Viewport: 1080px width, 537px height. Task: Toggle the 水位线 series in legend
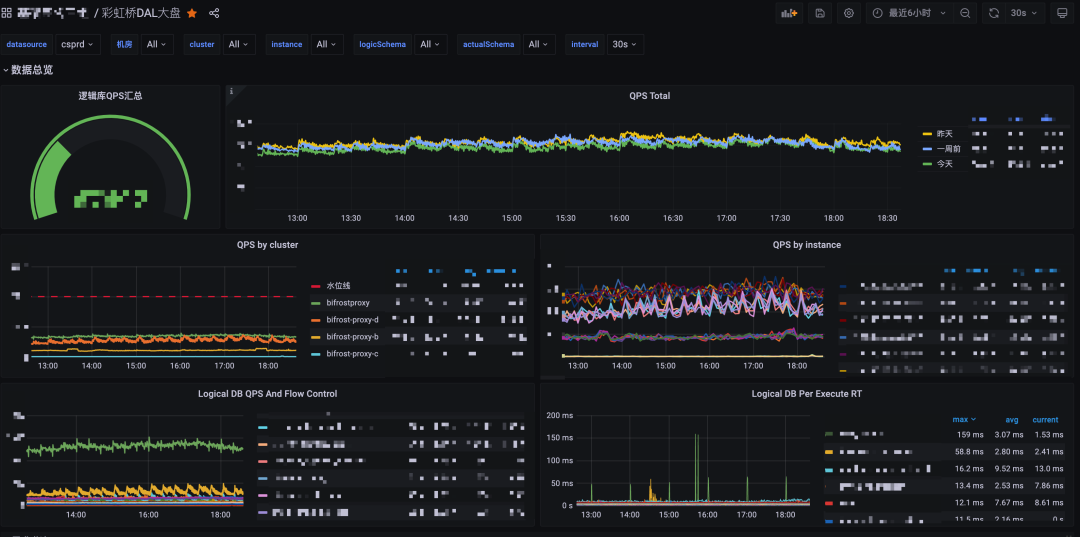click(x=339, y=285)
